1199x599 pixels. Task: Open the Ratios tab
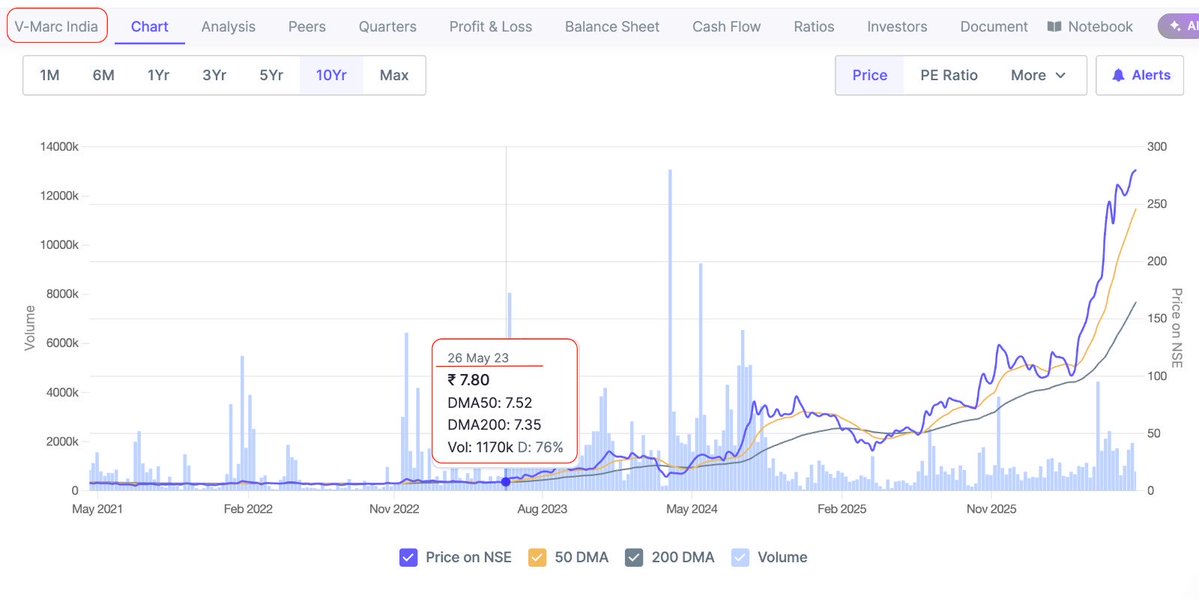coord(814,27)
